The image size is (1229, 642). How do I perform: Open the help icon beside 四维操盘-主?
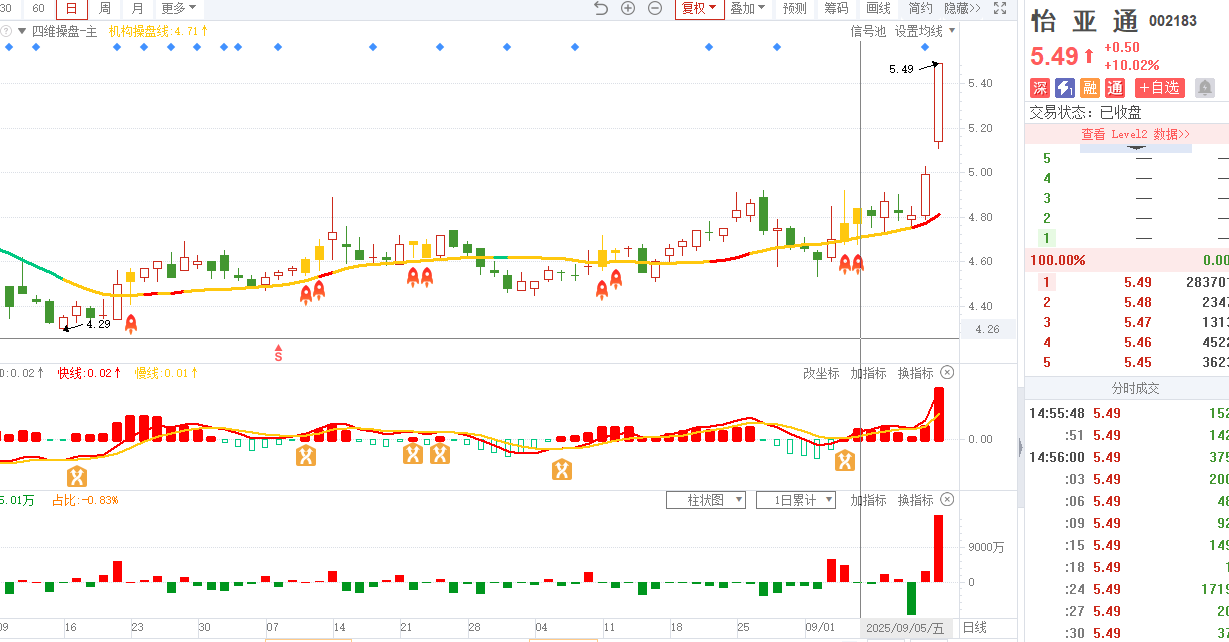[7, 31]
